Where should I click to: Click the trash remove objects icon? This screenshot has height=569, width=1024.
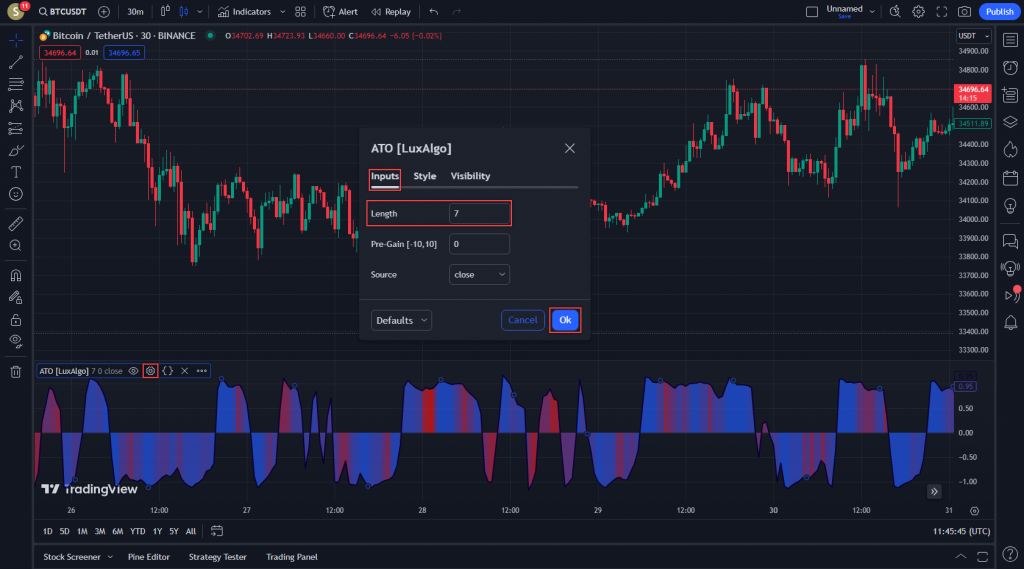pyautogui.click(x=16, y=372)
